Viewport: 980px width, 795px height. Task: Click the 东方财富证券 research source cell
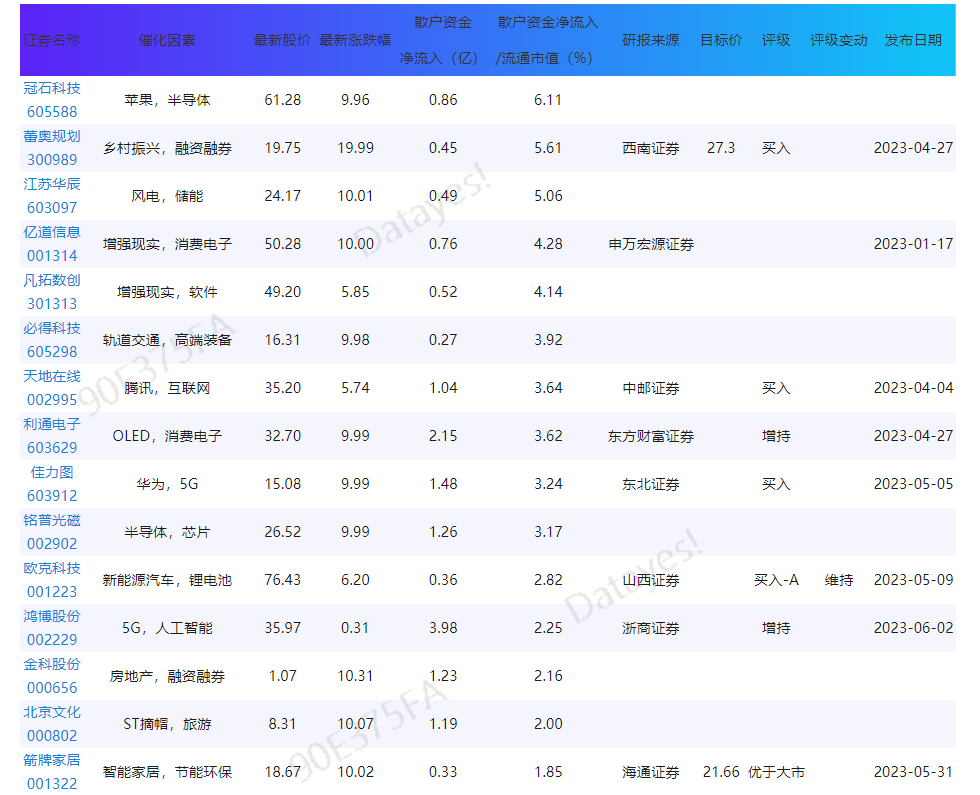[x=651, y=436]
